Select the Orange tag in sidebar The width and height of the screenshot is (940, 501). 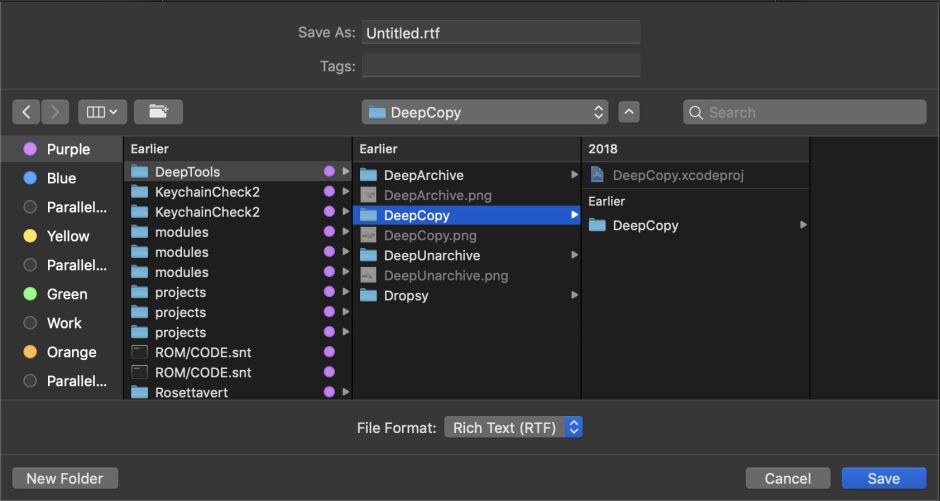(x=62, y=352)
